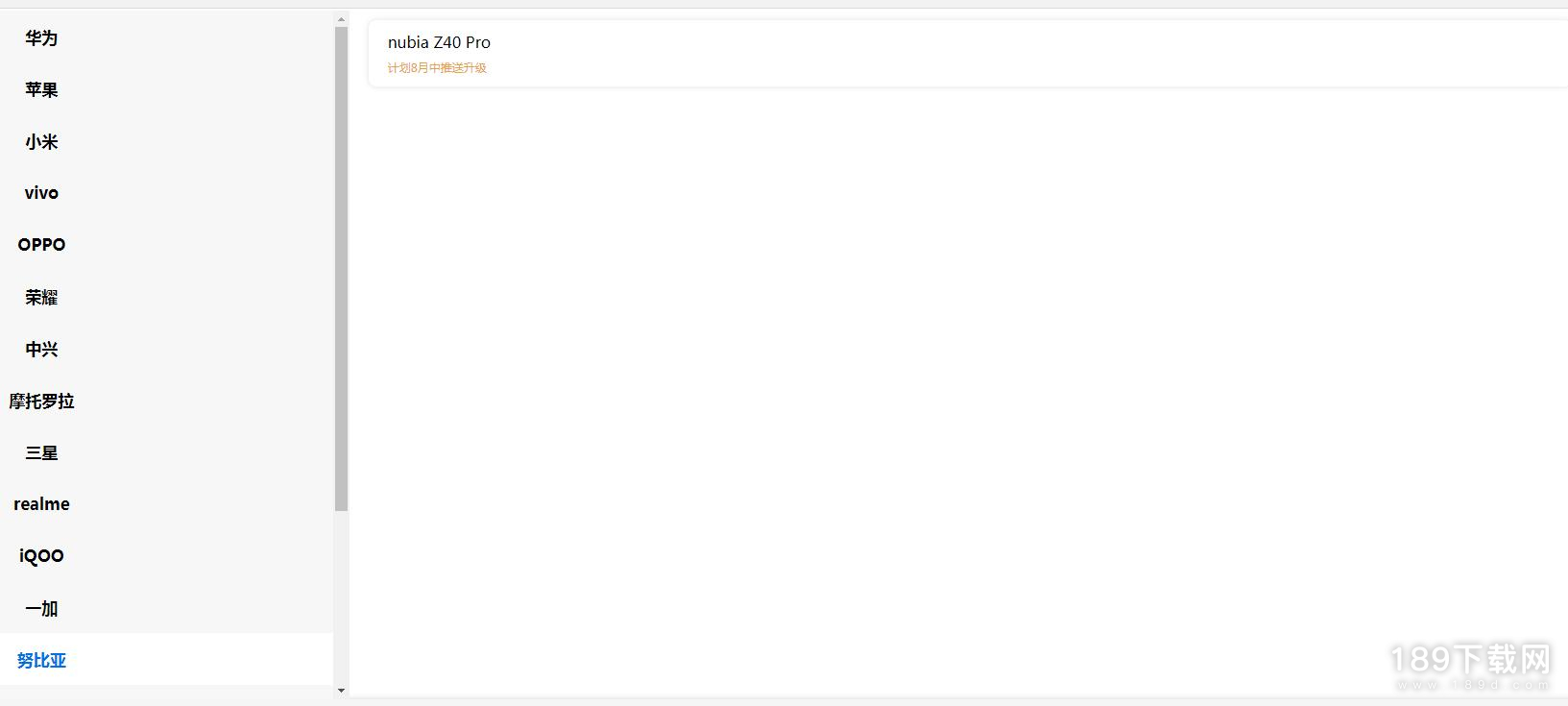Switch to the vivo tab

[x=41, y=193]
